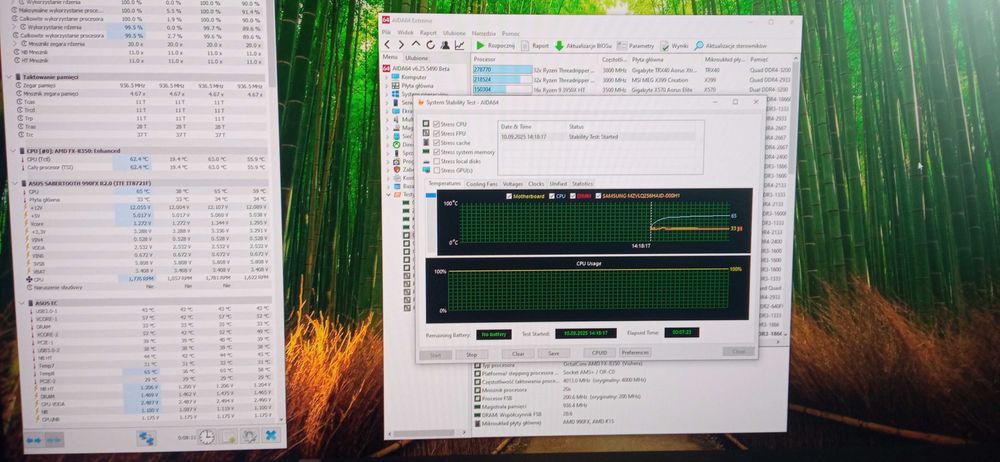Click the Preferences button
The image size is (1000, 462).
pos(635,352)
